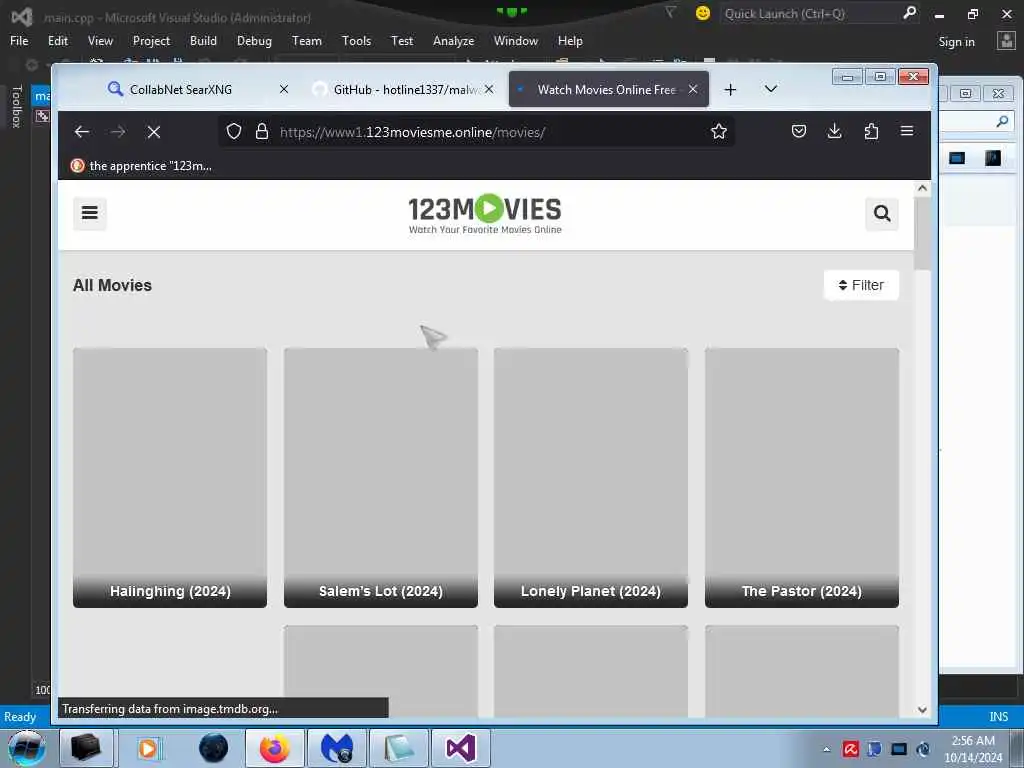Open the Visual Studio File menu
Screen dimensions: 1024x768
[x=19, y=40]
